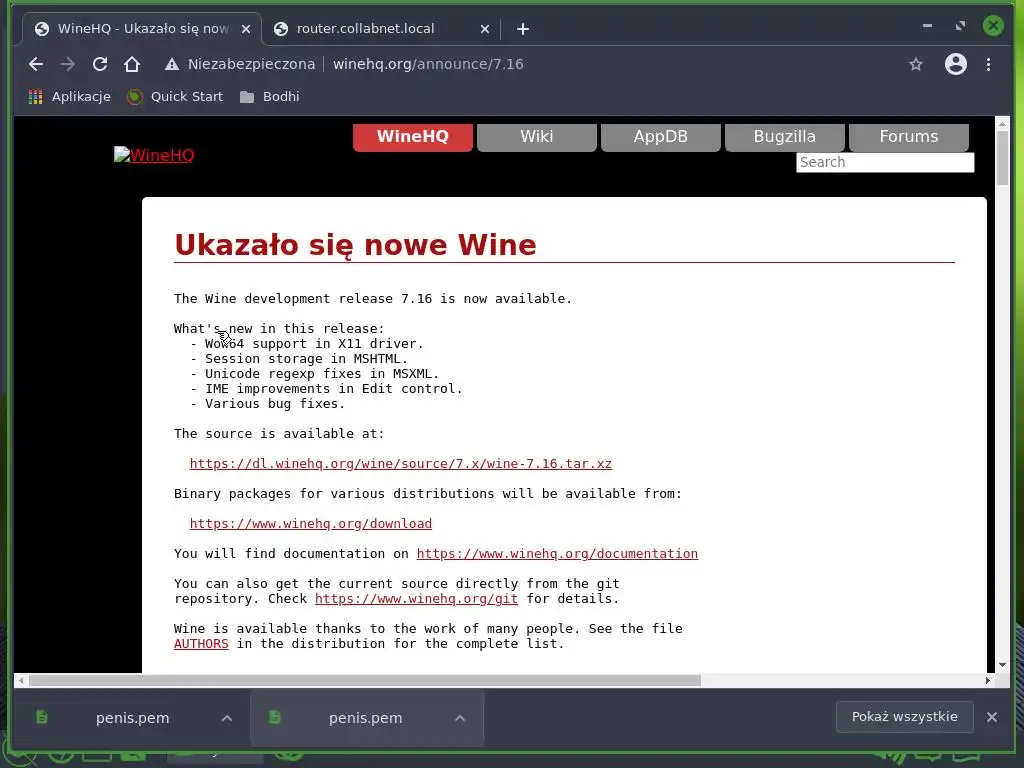1024x768 pixels.
Task: Expand options for second penis.pem download
Action: pos(460,718)
